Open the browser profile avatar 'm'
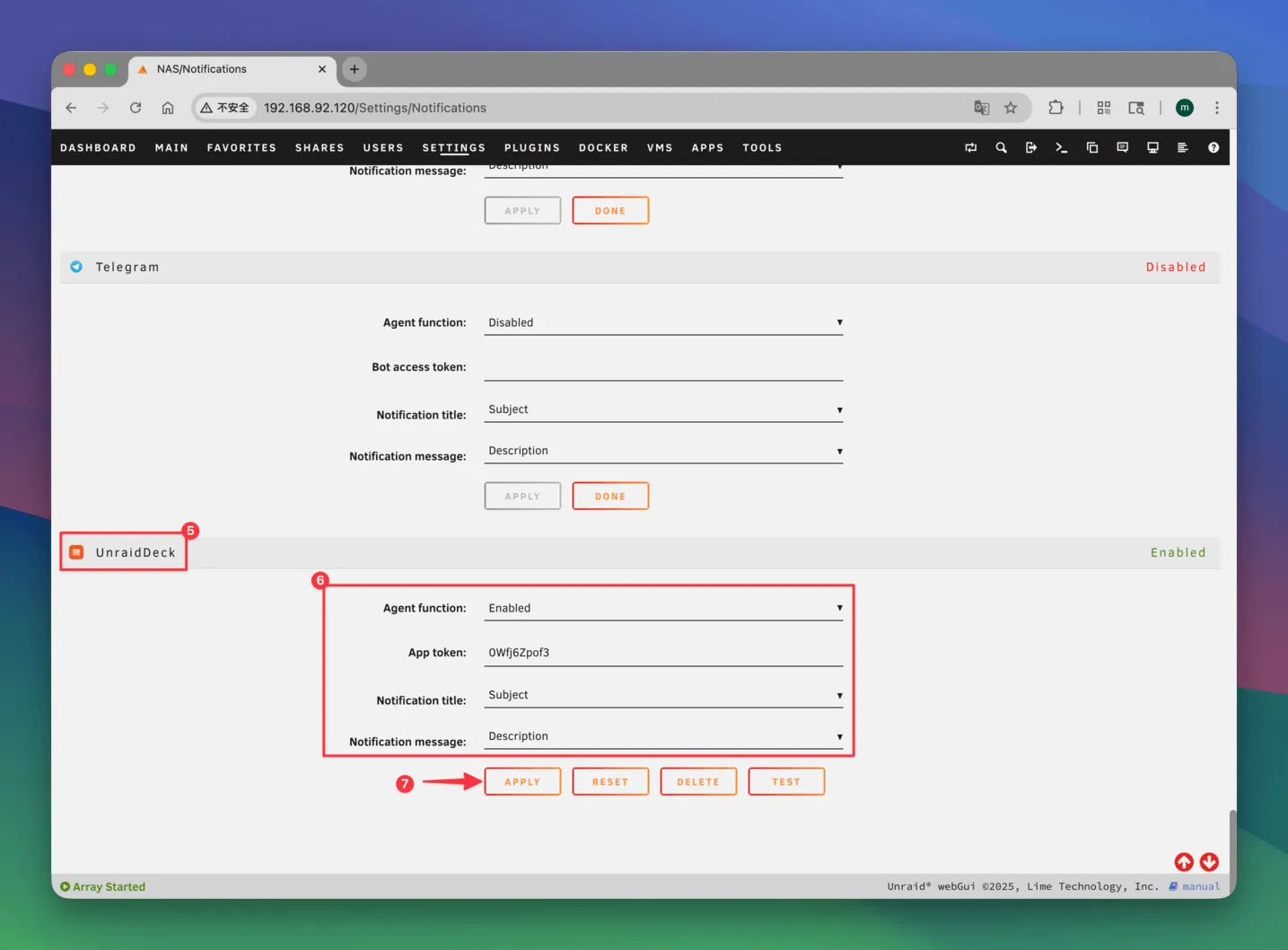This screenshot has height=950, width=1288. point(1185,108)
